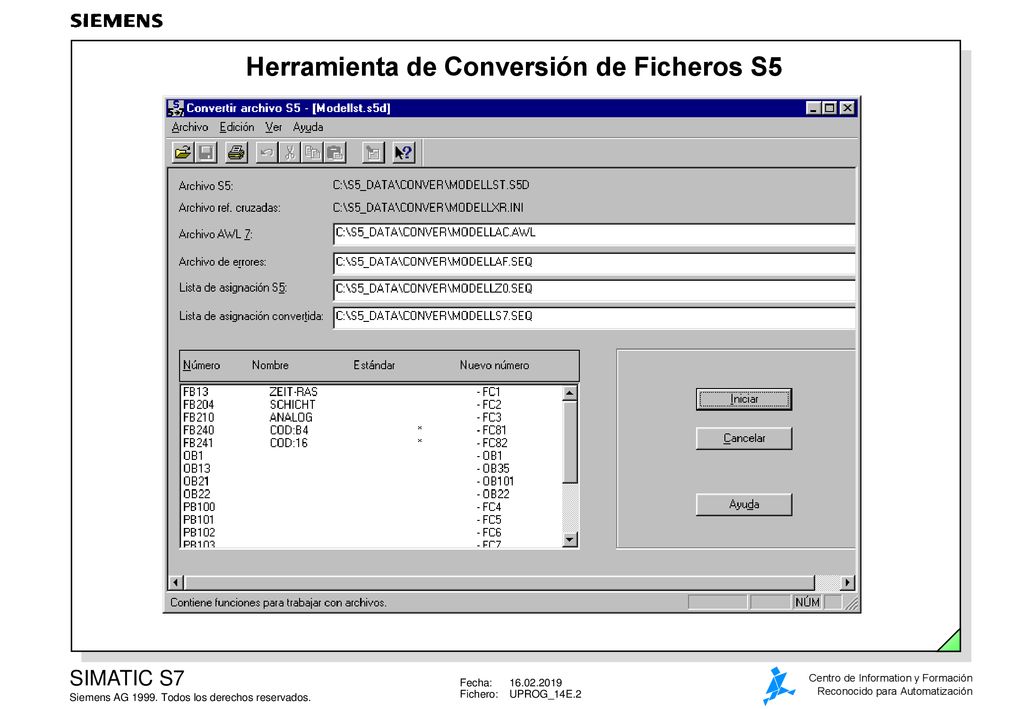Select the OB13 row in list
1024x709 pixels.
371,469
